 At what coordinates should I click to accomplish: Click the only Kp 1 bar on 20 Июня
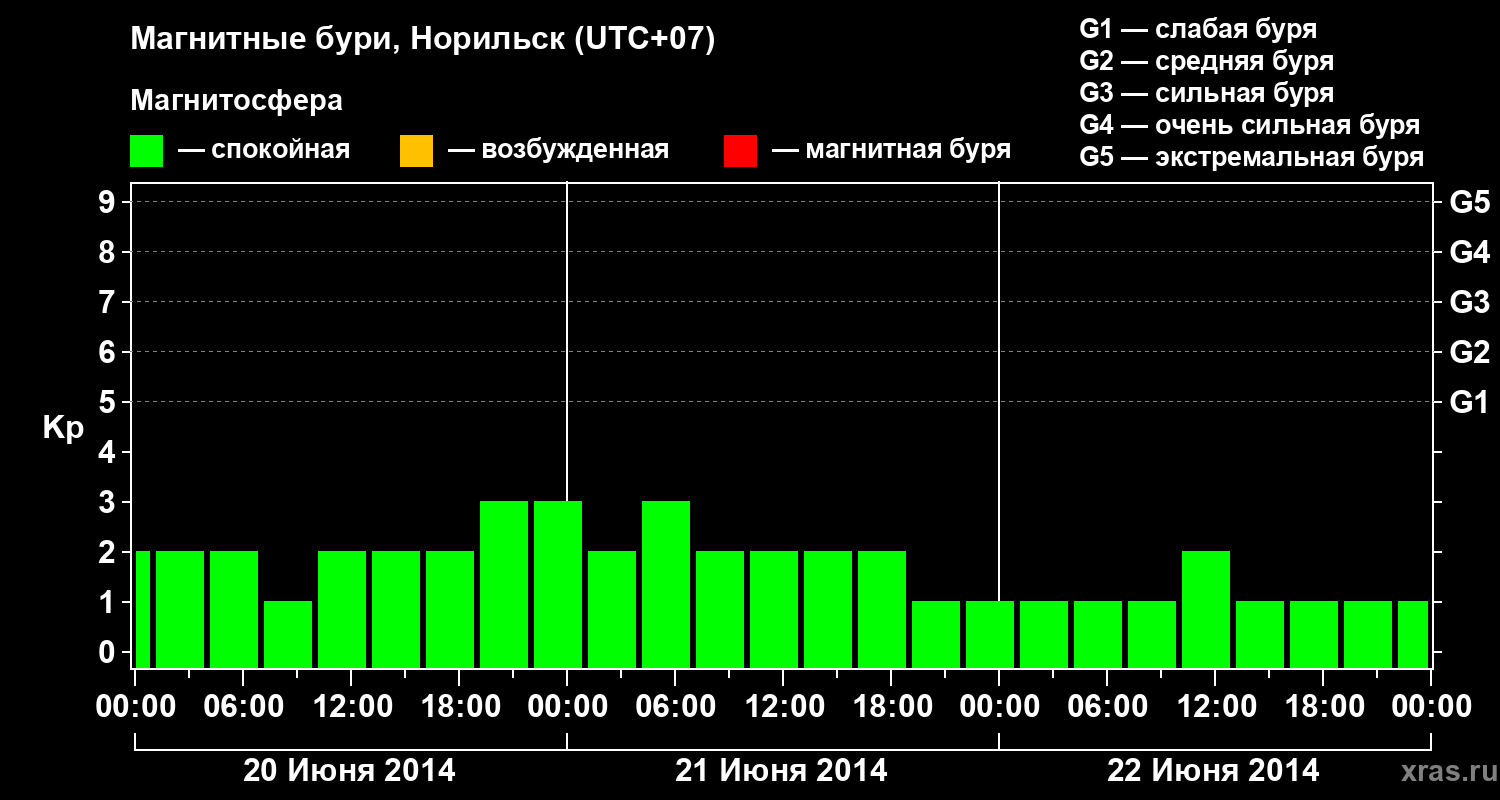point(288,634)
